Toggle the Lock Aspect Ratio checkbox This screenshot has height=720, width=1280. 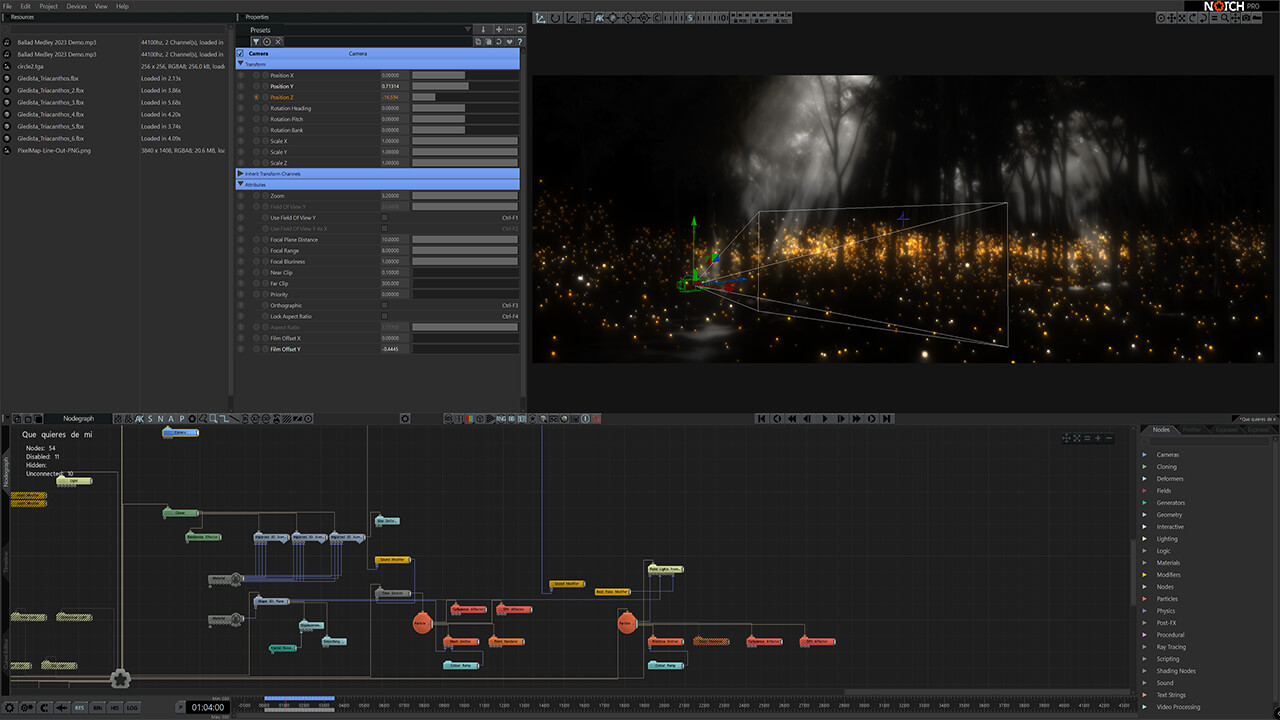pyautogui.click(x=384, y=316)
